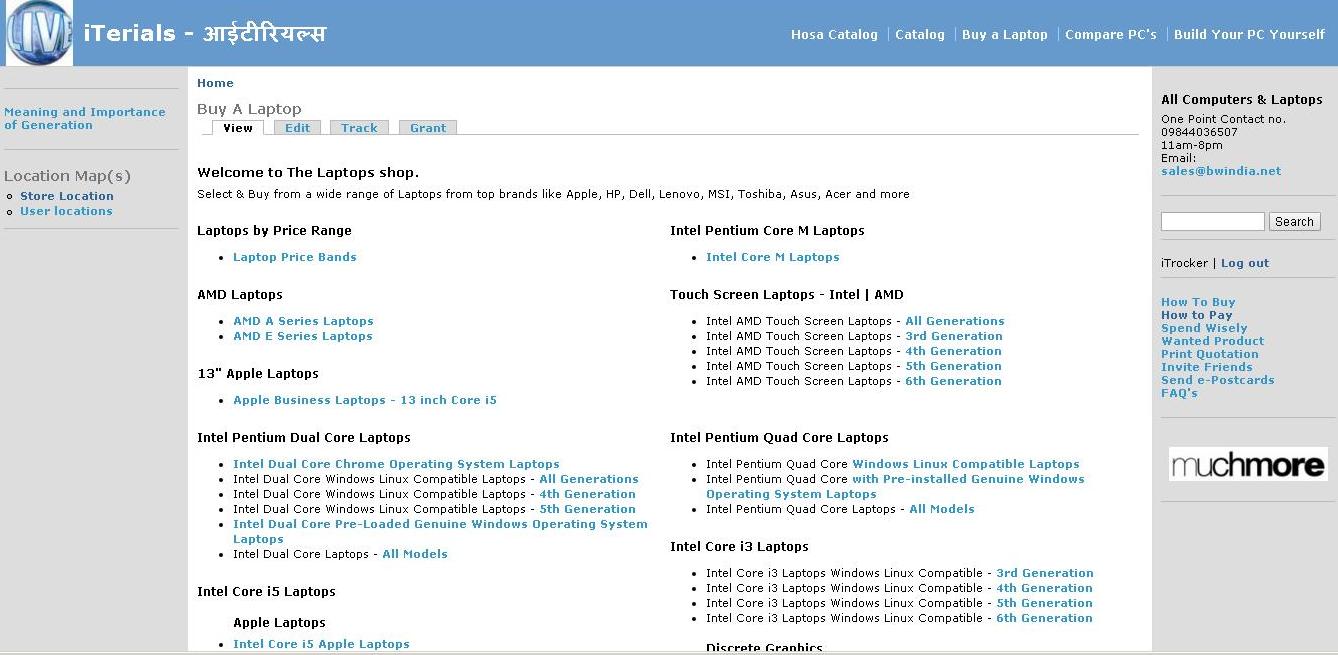Viewport: 1338px width, 655px height.
Task: Open All Models for Pentium Quad Core Laptops
Action: pyautogui.click(x=942, y=509)
